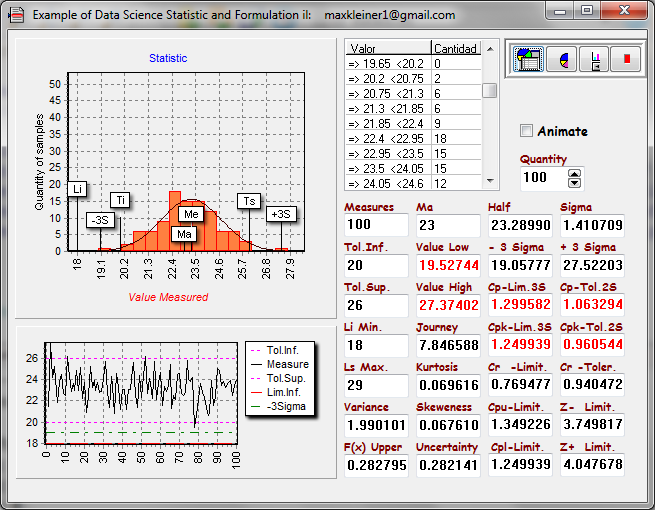Image resolution: width=655 pixels, height=510 pixels.
Task: Open the application icon in title bar
Action: [x=16, y=15]
